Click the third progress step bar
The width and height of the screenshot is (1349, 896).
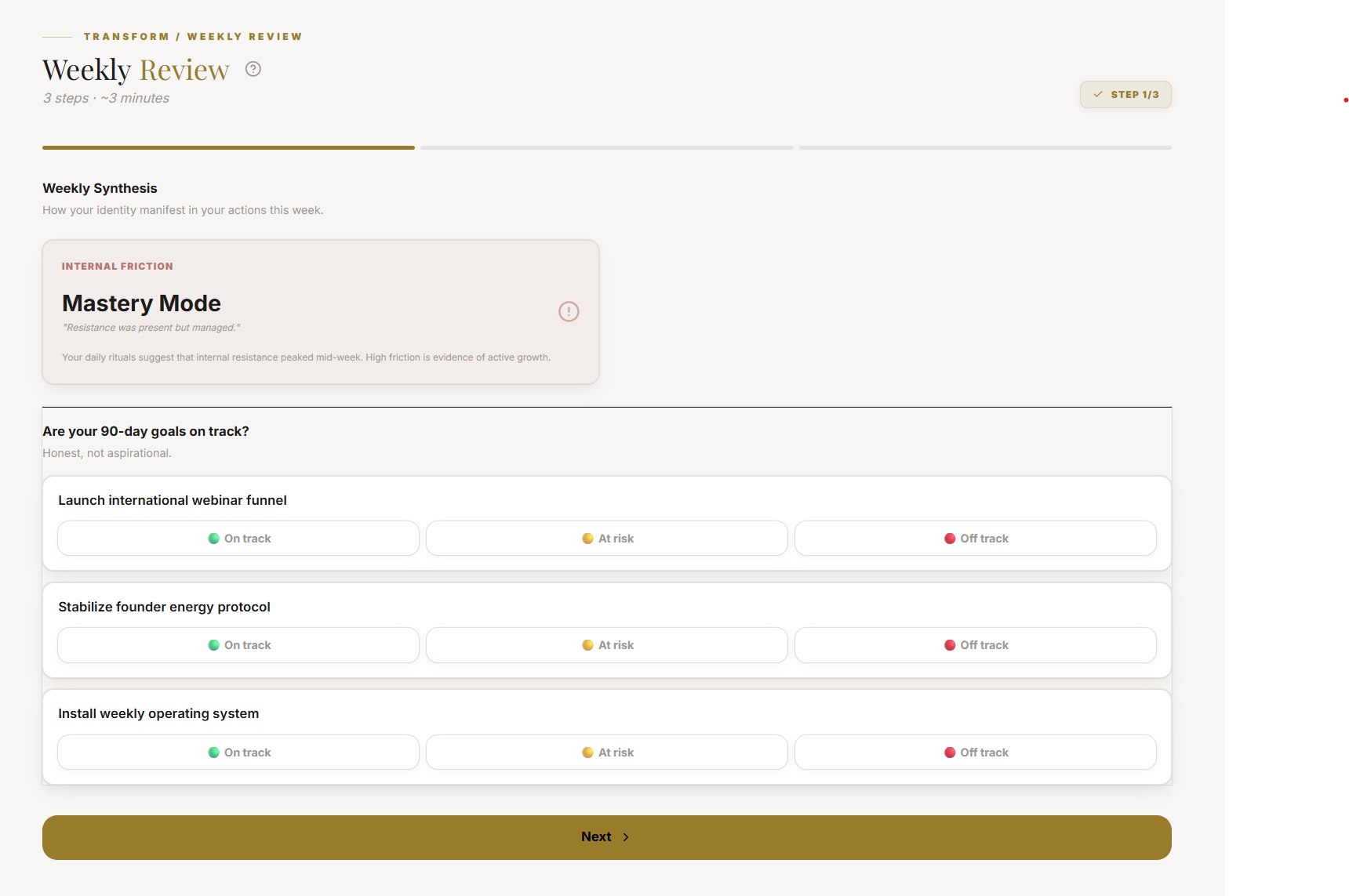[985, 147]
